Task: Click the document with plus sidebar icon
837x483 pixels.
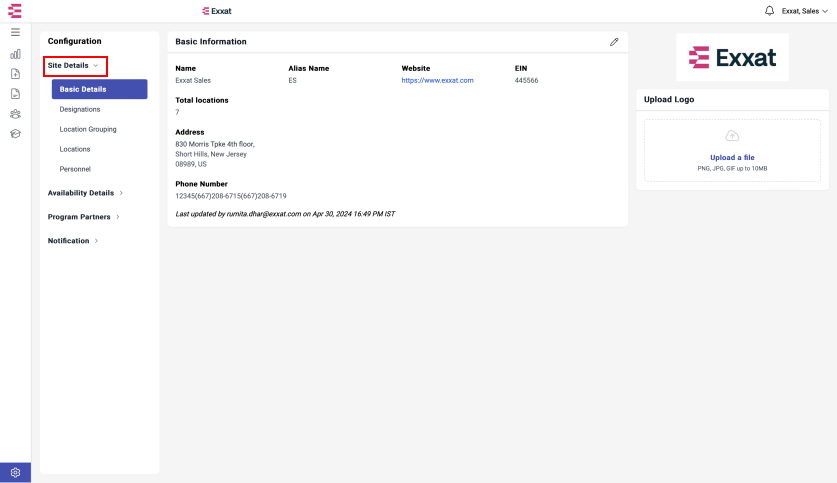Action: [x=15, y=74]
